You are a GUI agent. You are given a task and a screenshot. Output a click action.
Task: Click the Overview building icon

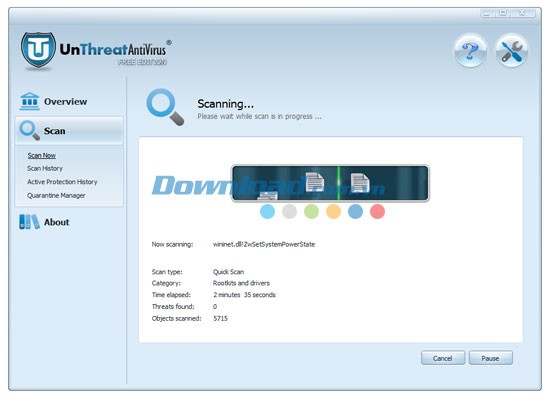[x=29, y=101]
